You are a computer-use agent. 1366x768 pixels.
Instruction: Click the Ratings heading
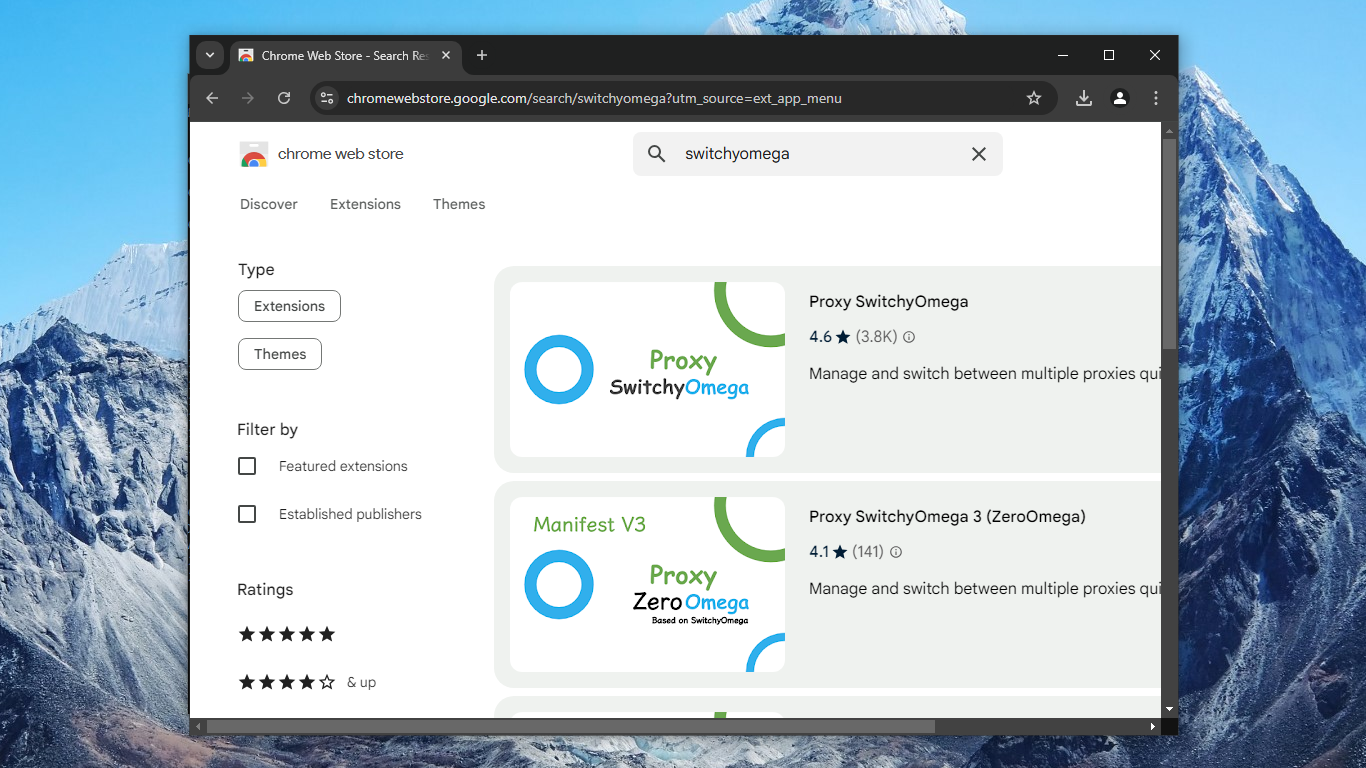[265, 590]
